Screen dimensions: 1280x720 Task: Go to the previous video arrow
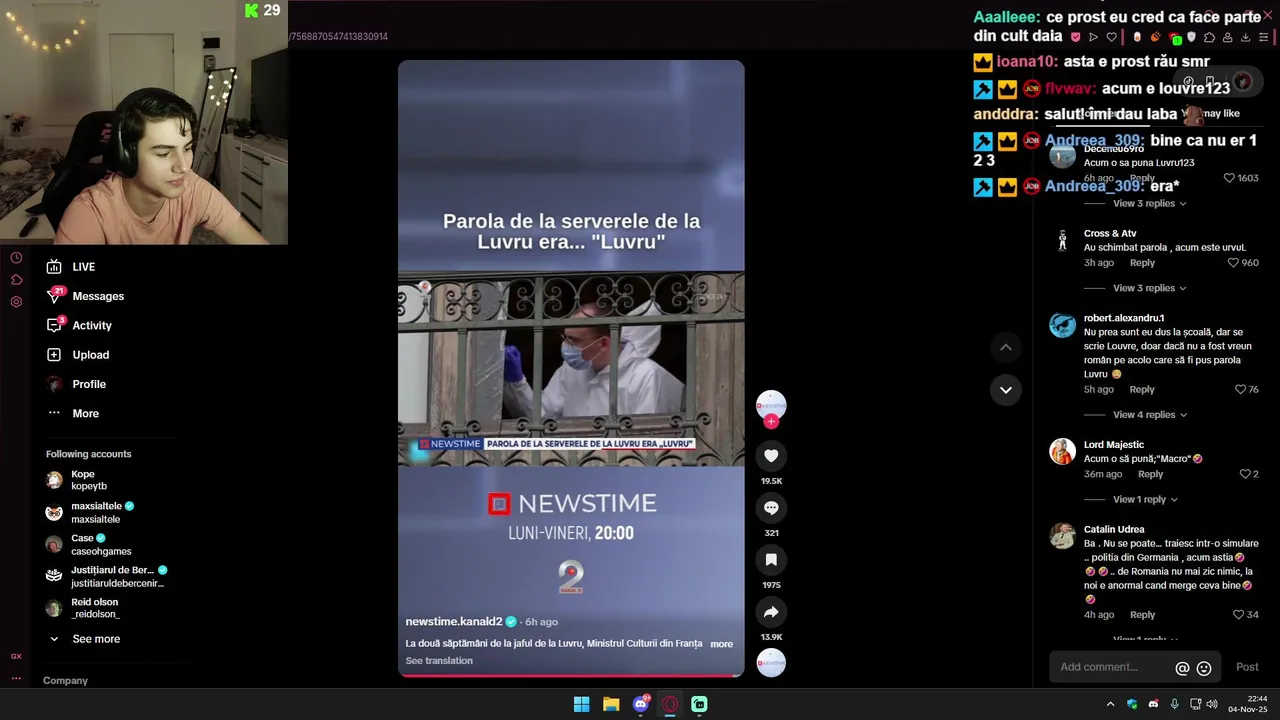pos(1006,347)
